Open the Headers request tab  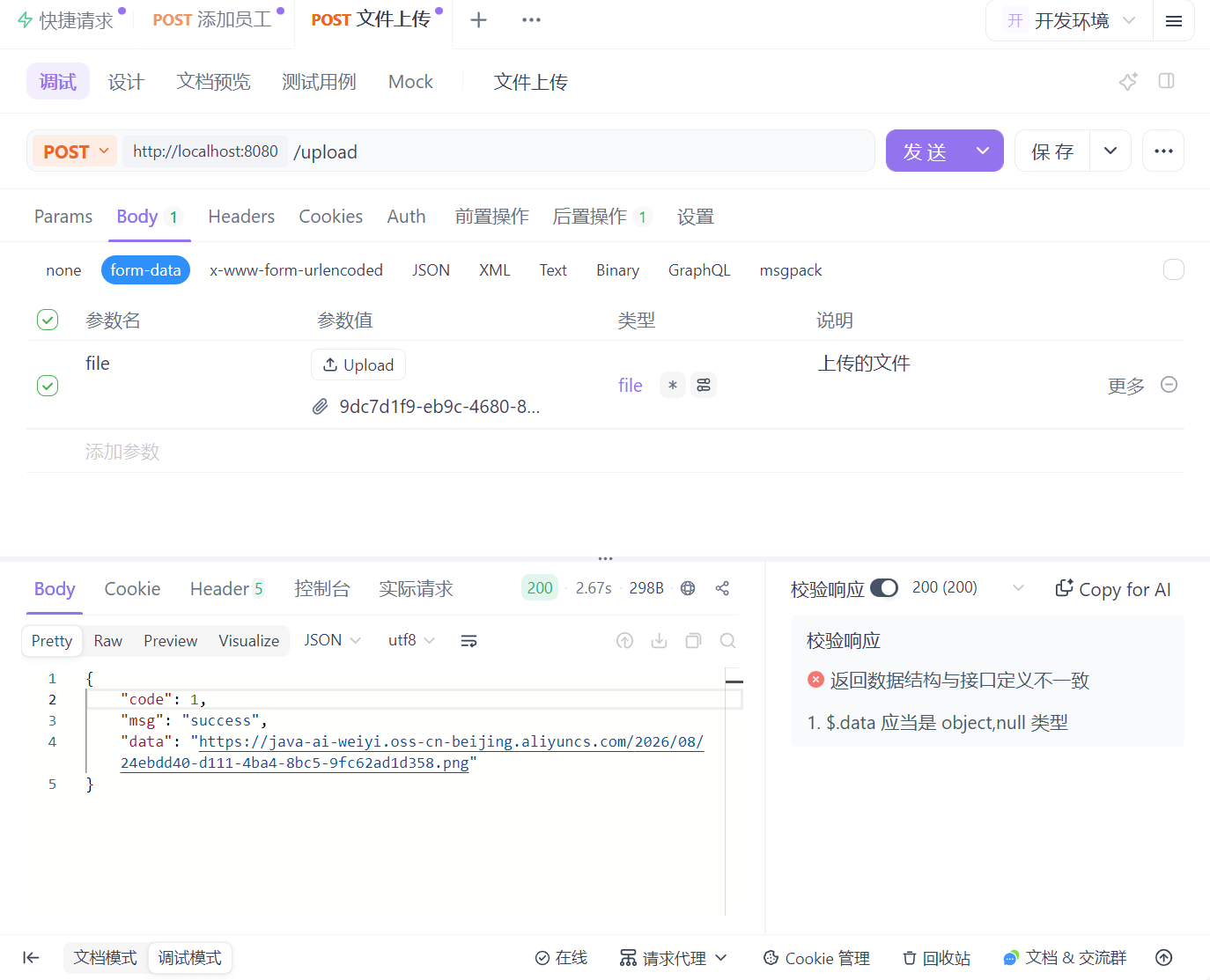pos(241,217)
